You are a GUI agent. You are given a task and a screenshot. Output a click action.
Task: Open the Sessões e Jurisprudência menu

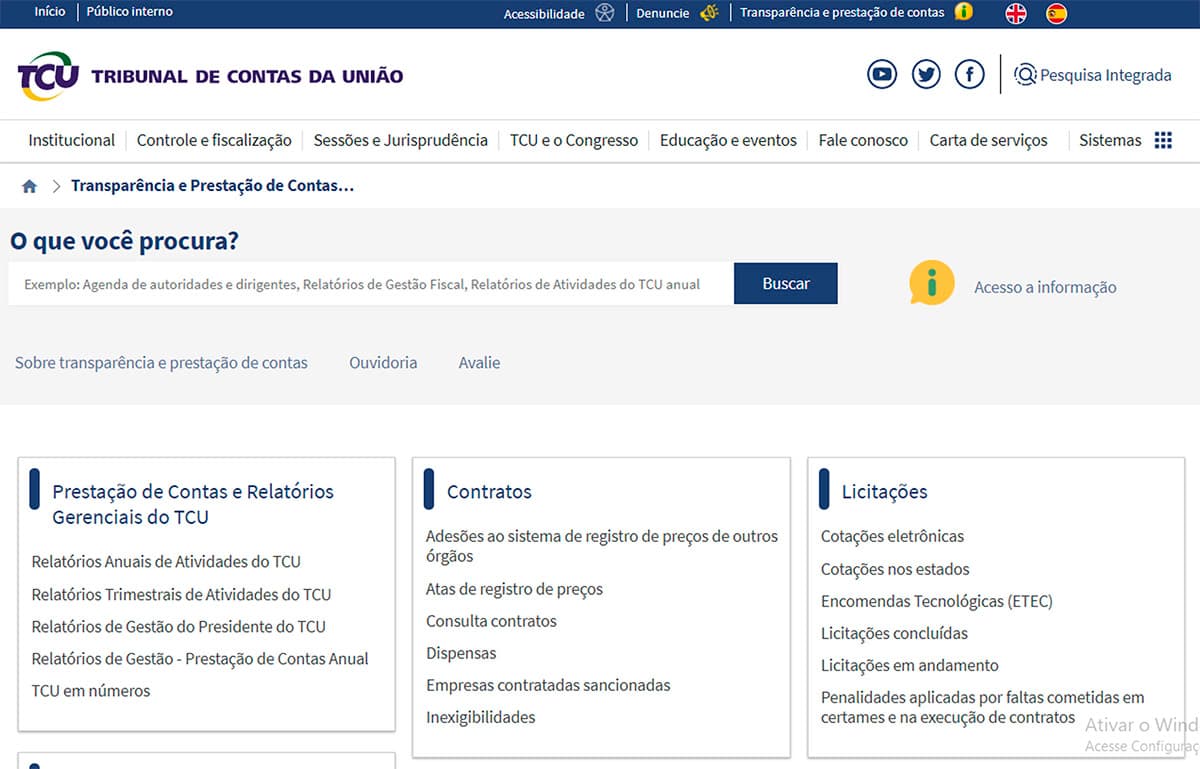point(399,141)
